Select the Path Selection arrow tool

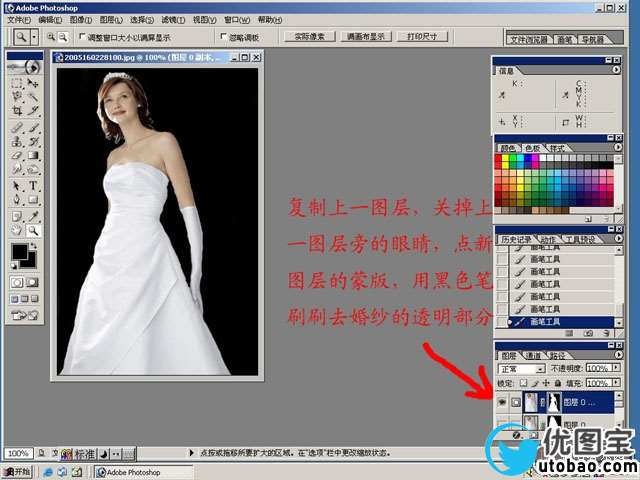click(17, 186)
